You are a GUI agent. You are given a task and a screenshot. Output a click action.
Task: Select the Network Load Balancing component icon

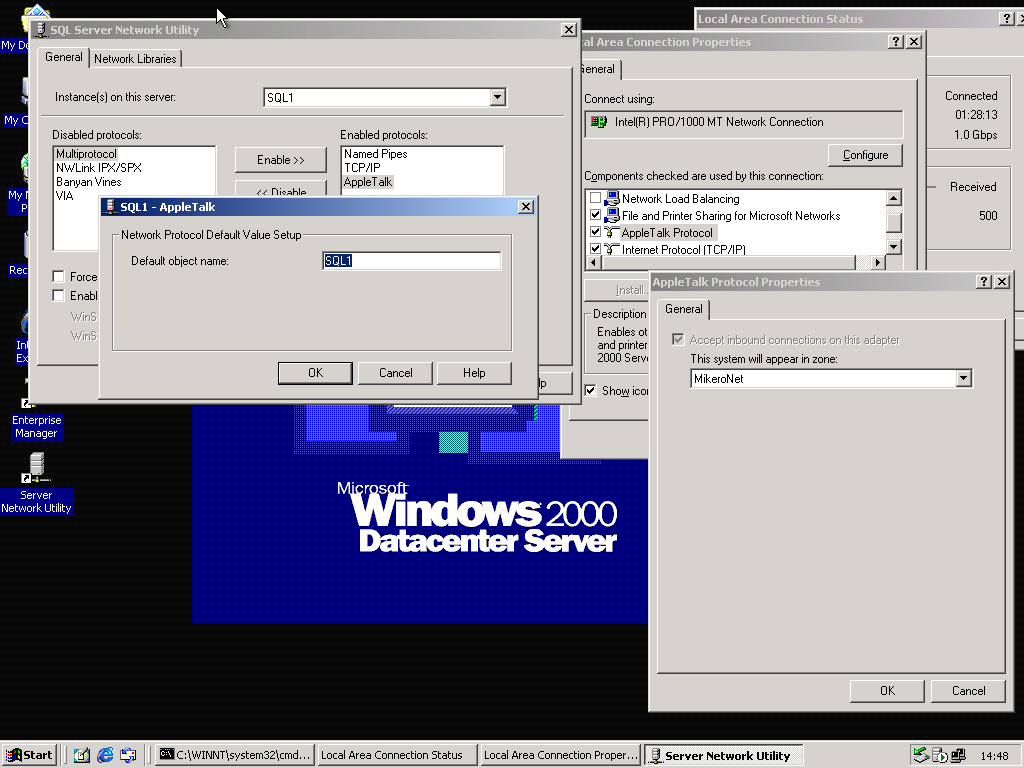point(612,198)
